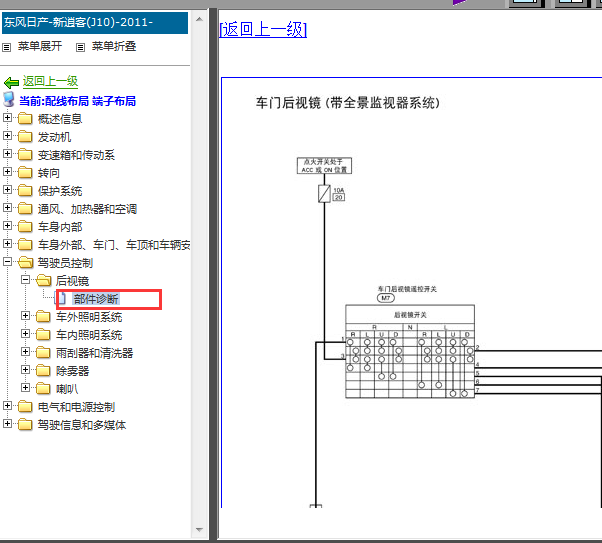Click 菜单展开 to expand all menus
Screen dimensions: 602x543
pyautogui.click(x=40, y=46)
